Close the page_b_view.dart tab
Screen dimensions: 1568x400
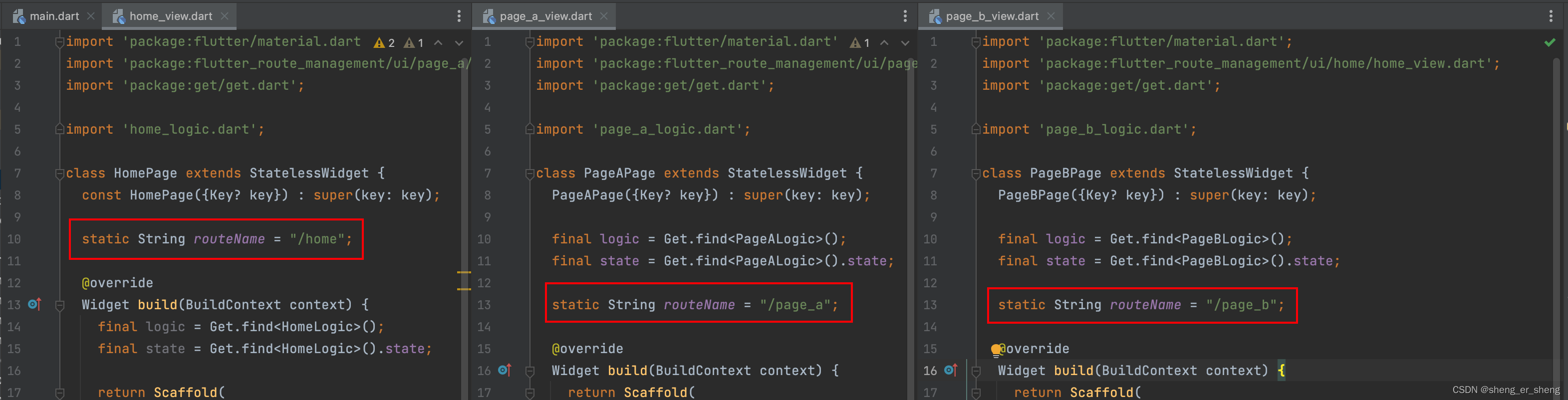click(1050, 16)
